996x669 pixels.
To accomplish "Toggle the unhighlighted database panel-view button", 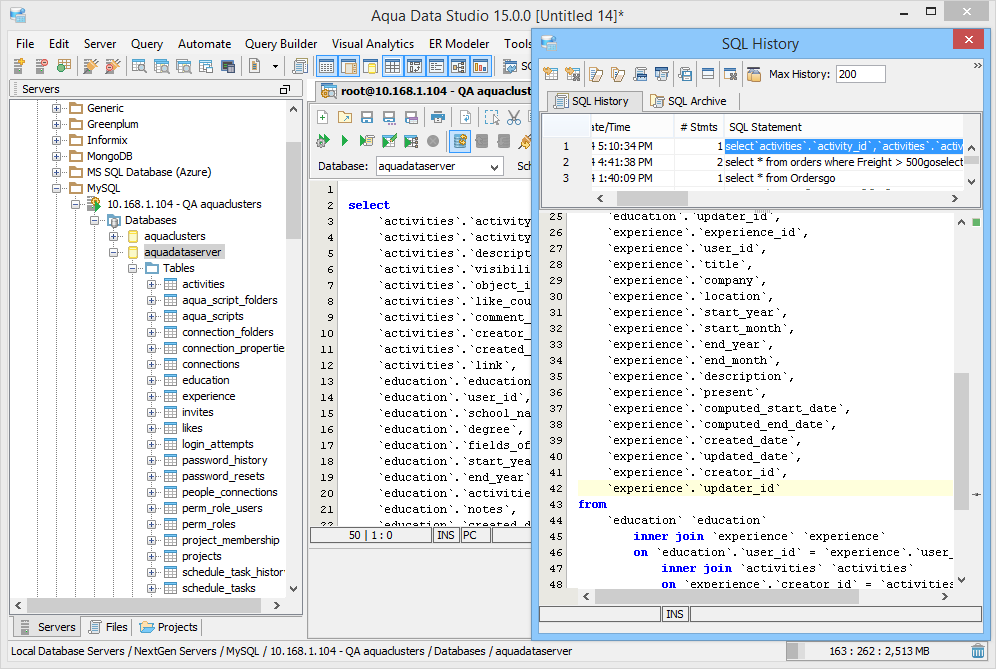I will (x=370, y=65).
